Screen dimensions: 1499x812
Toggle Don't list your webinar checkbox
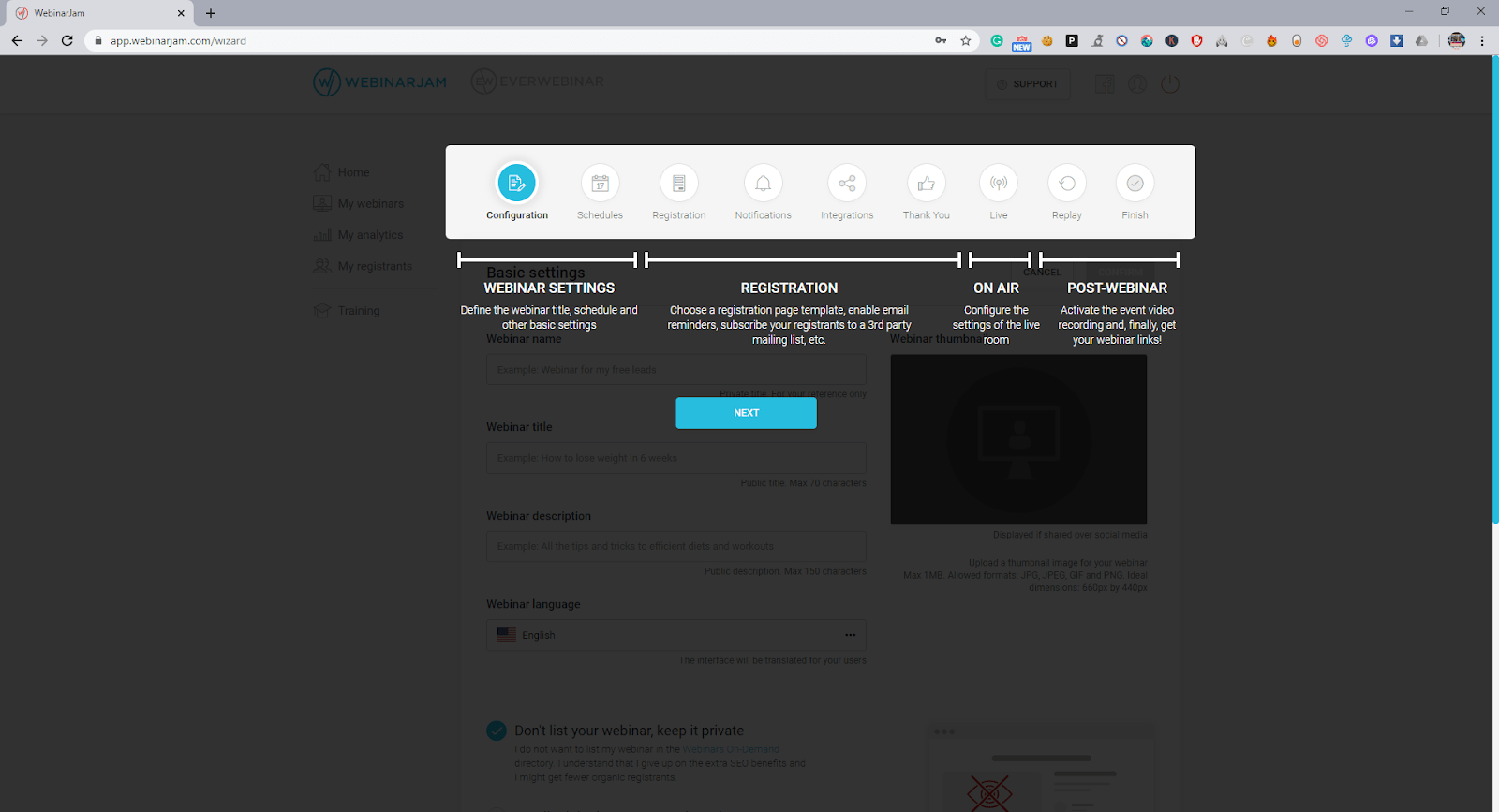pyautogui.click(x=497, y=731)
